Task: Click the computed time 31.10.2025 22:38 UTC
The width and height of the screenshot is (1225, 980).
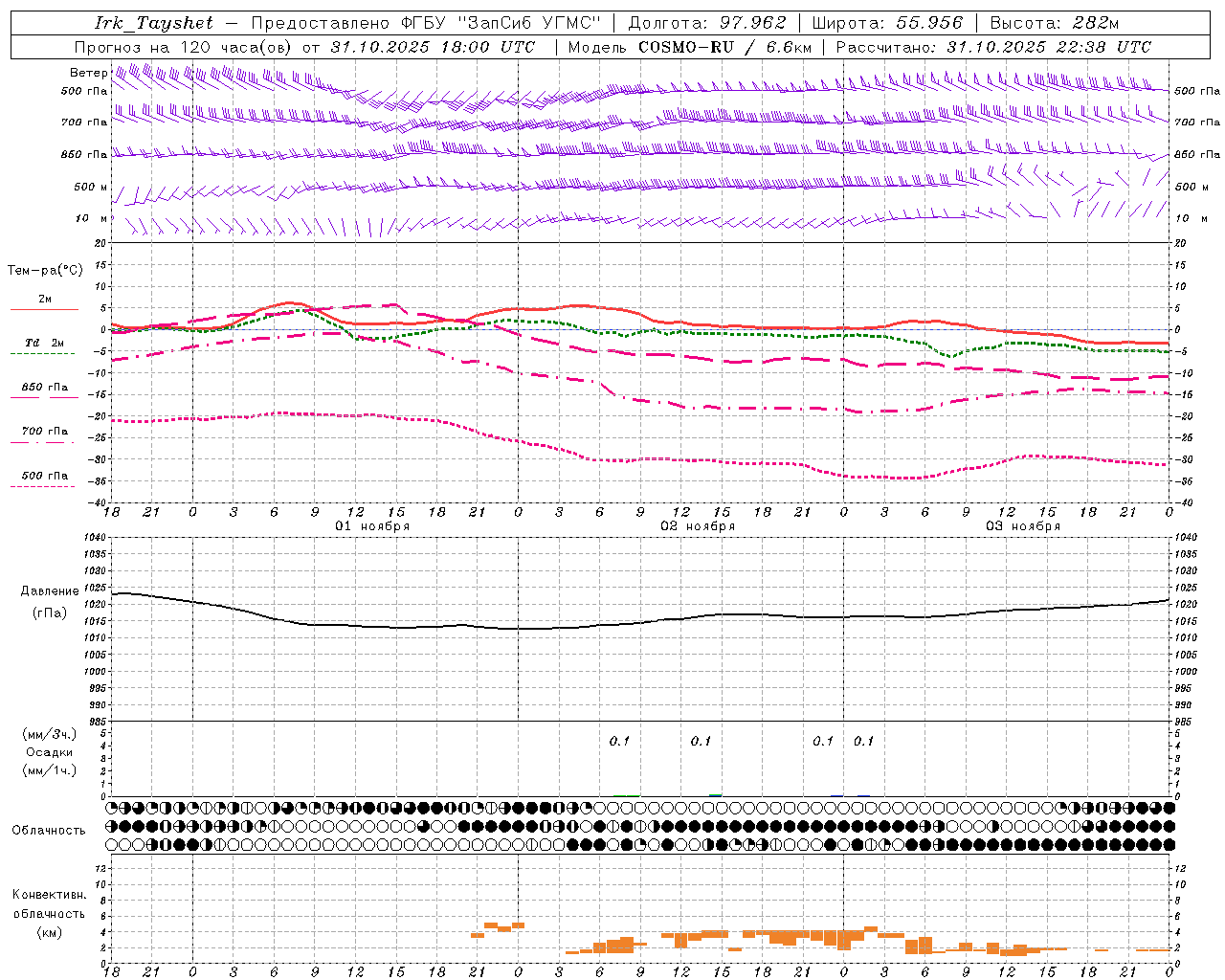Action: (1049, 47)
